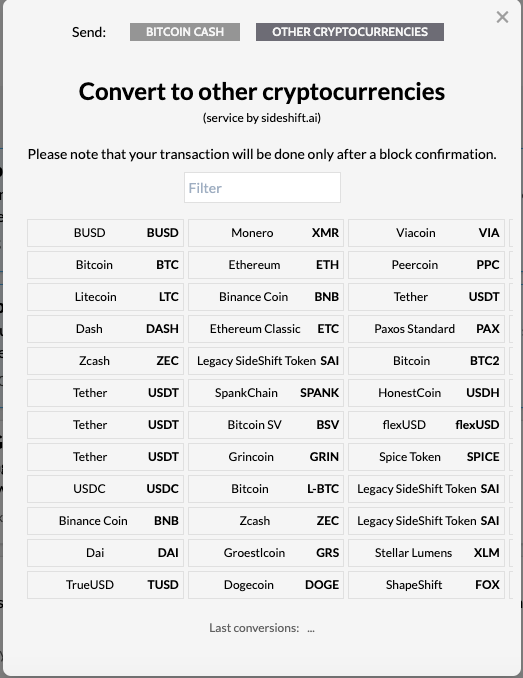Choose ShapeShift FOX
This screenshot has height=678, width=523.
(427, 585)
